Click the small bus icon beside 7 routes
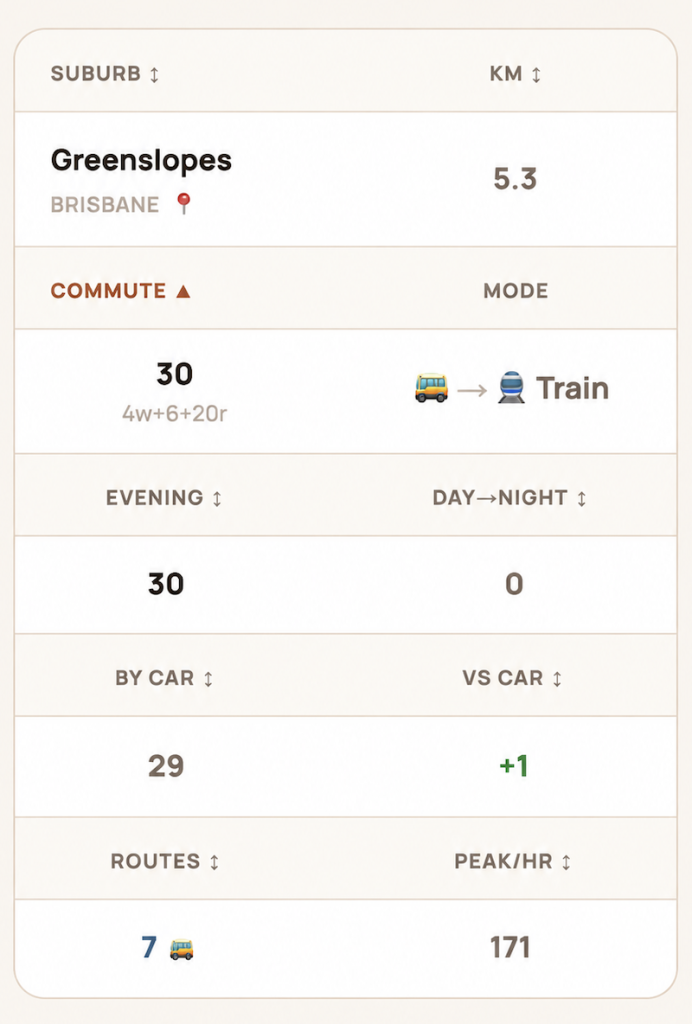 click(x=181, y=948)
